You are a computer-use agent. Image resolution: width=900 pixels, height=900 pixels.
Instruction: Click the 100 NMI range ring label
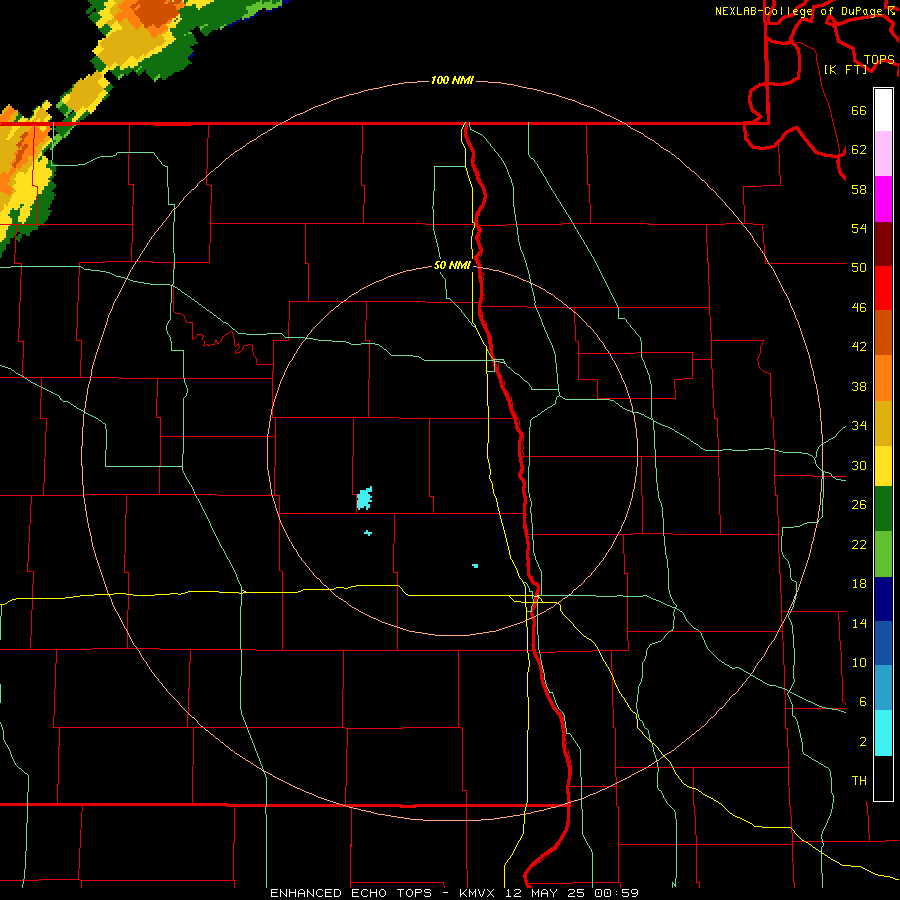tap(452, 80)
